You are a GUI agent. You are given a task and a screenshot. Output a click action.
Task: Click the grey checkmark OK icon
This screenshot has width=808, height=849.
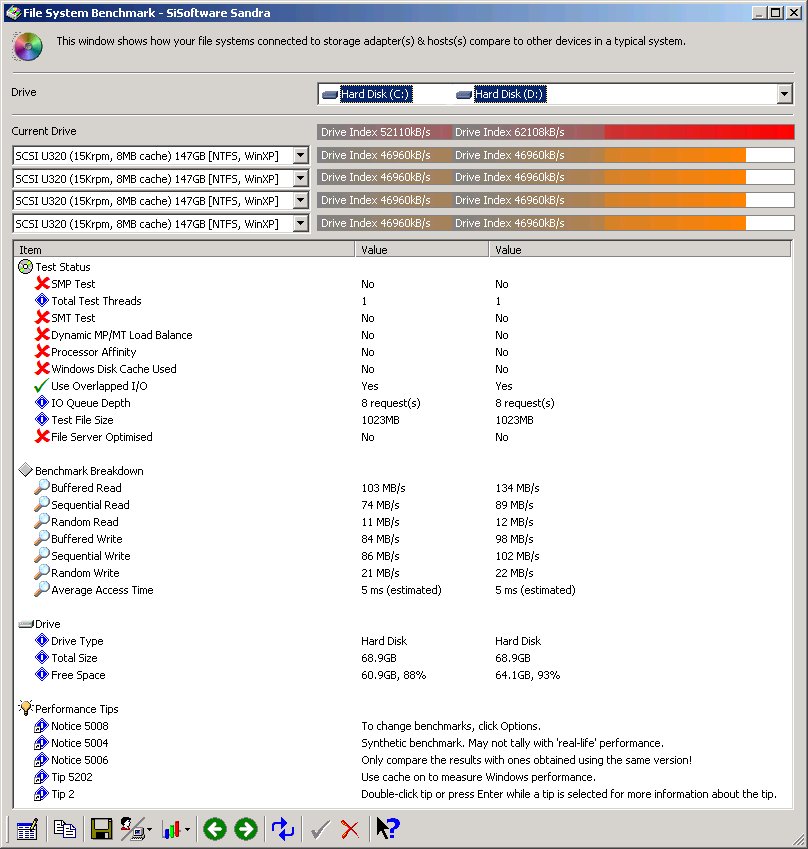click(x=320, y=829)
